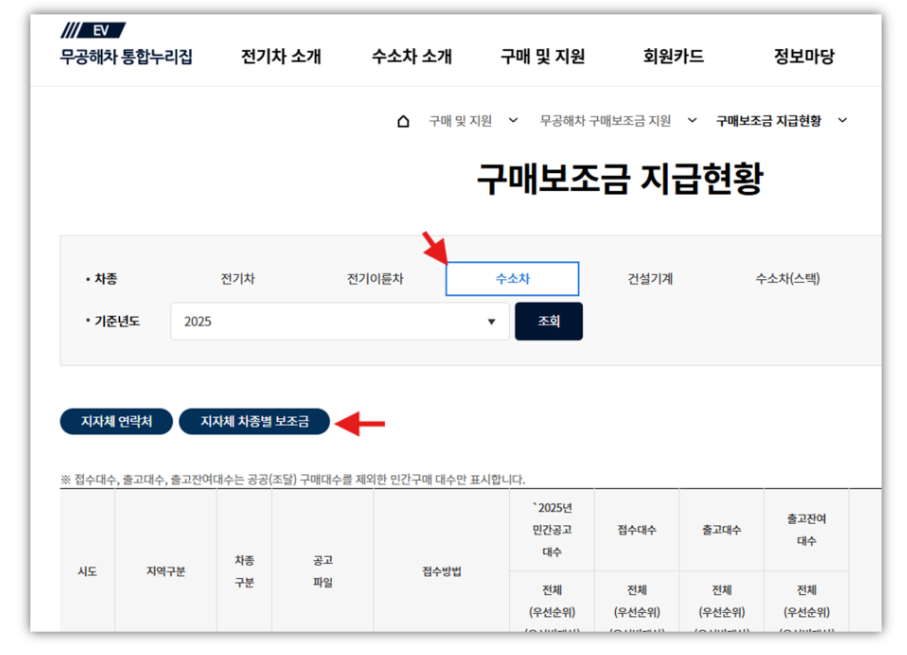Expand 구매 및 지원 breadcrumb dropdown
This screenshot has width=907, height=655.
[x=513, y=121]
